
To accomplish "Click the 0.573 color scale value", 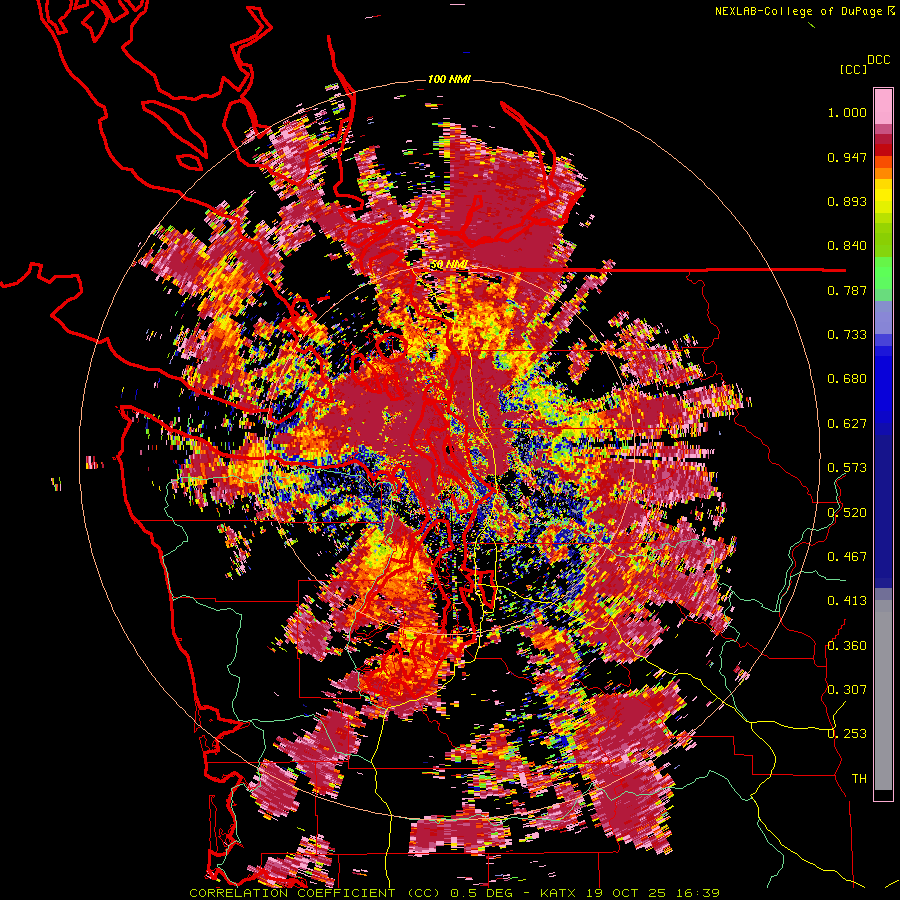I will 847,468.
